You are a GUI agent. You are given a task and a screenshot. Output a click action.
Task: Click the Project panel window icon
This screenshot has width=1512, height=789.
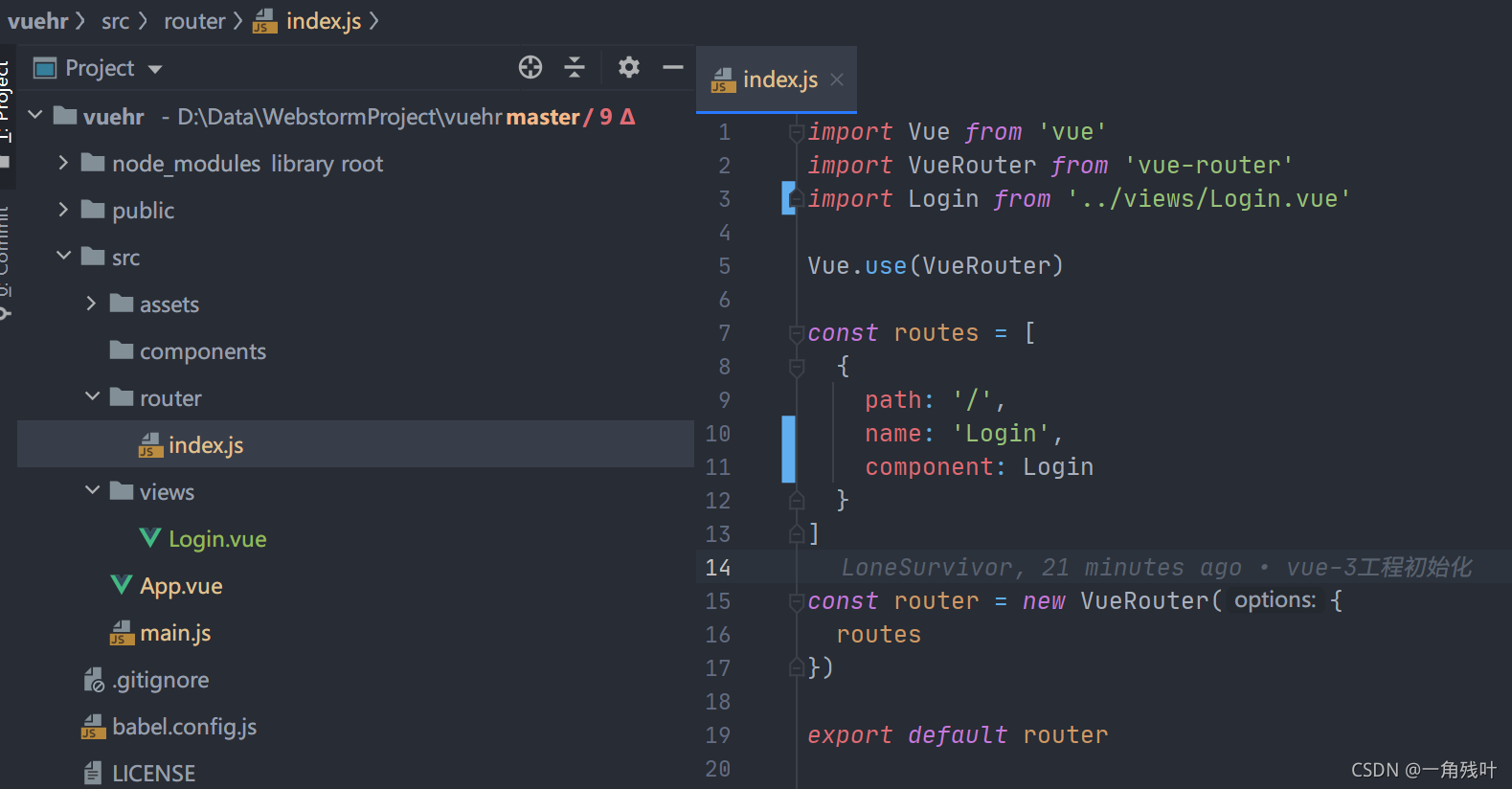(x=45, y=68)
